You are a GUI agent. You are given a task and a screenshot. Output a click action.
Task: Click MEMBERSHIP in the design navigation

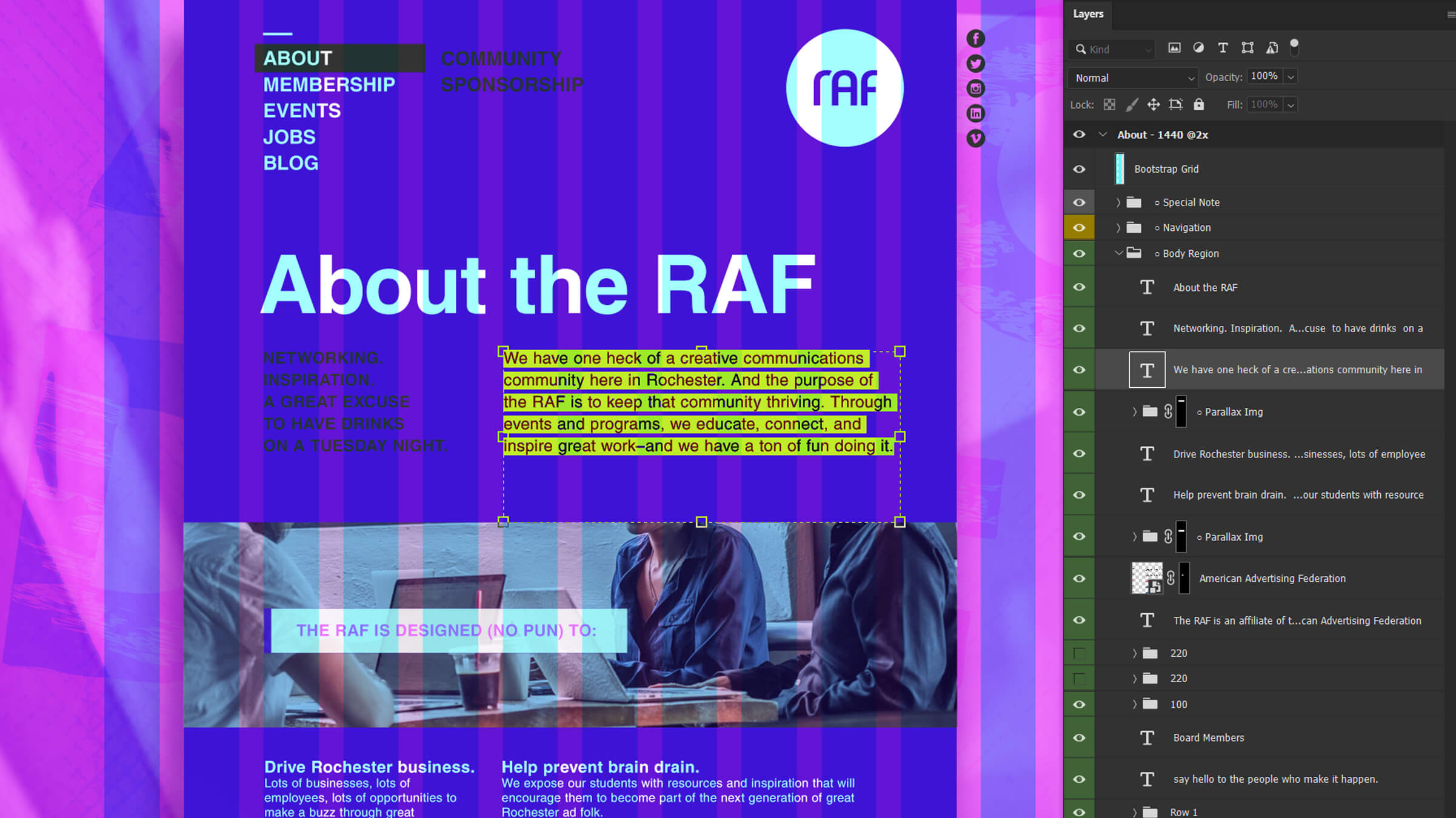click(x=329, y=84)
